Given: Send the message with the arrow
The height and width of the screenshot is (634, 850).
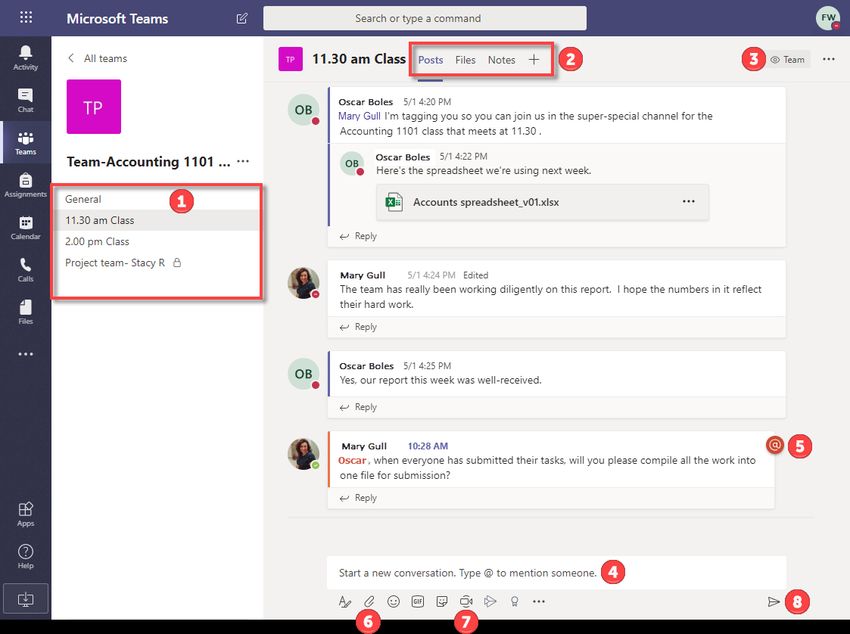Looking at the screenshot, I should coord(774,601).
